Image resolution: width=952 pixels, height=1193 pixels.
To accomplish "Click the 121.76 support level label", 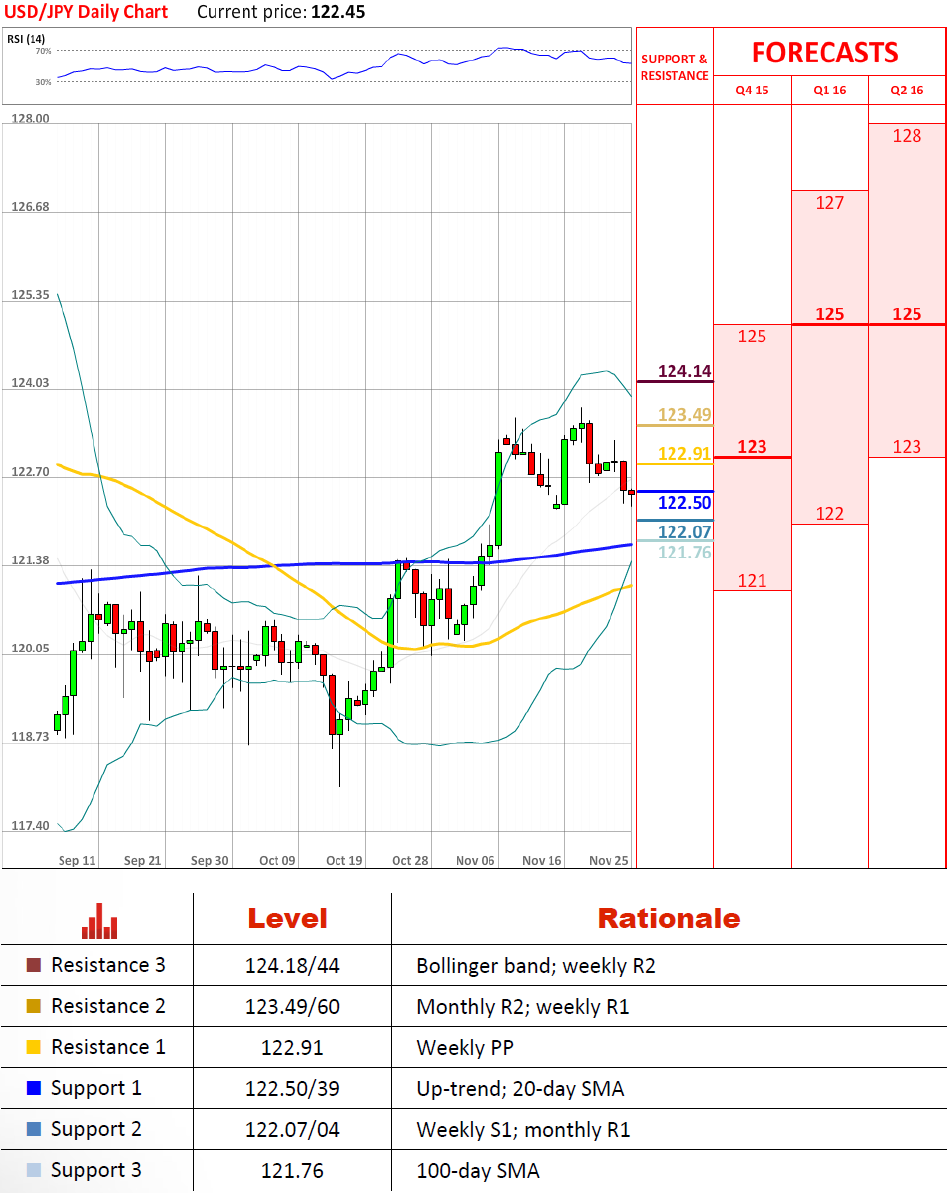I will pos(684,552).
